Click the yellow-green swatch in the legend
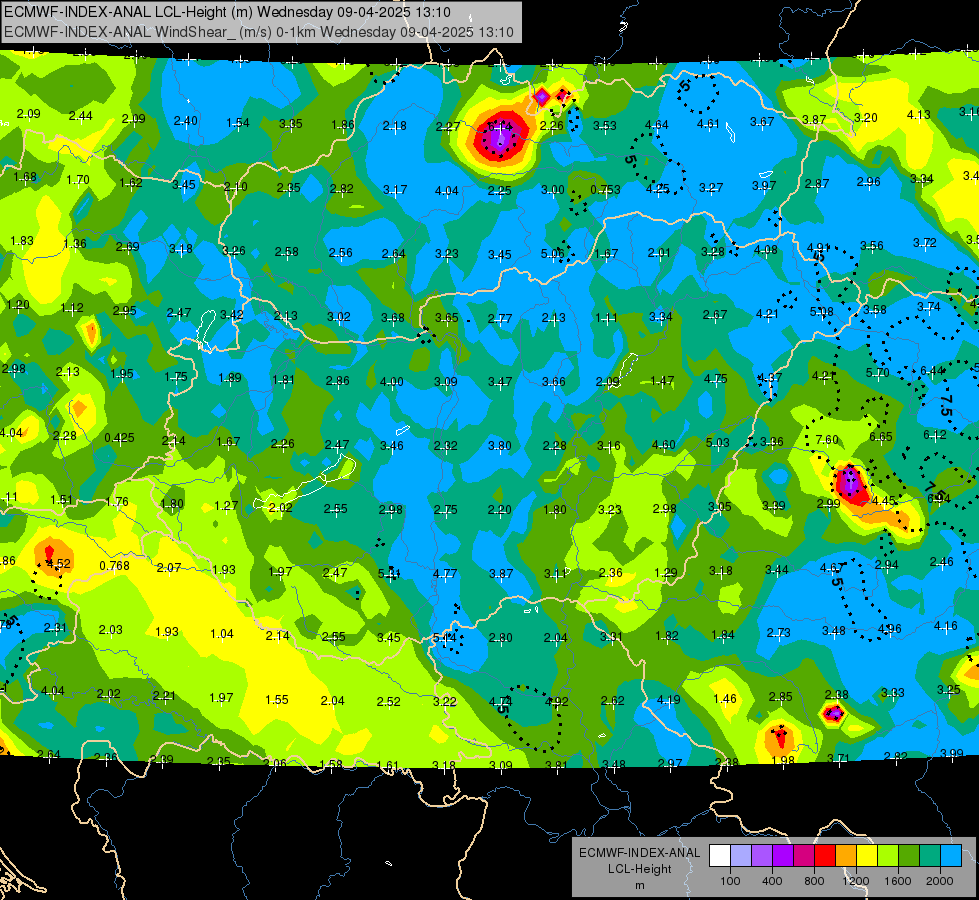Viewport: 979px width, 900px height. click(x=888, y=856)
